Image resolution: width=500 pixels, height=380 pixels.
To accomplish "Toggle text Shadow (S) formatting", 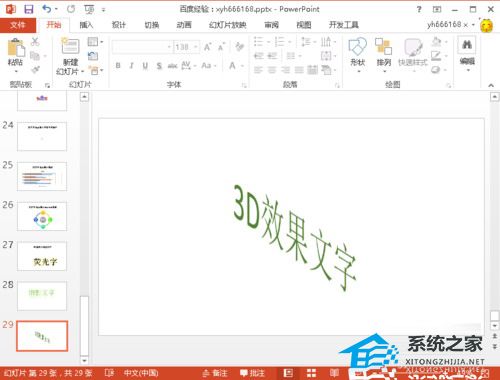I will pyautogui.click(x=159, y=66).
